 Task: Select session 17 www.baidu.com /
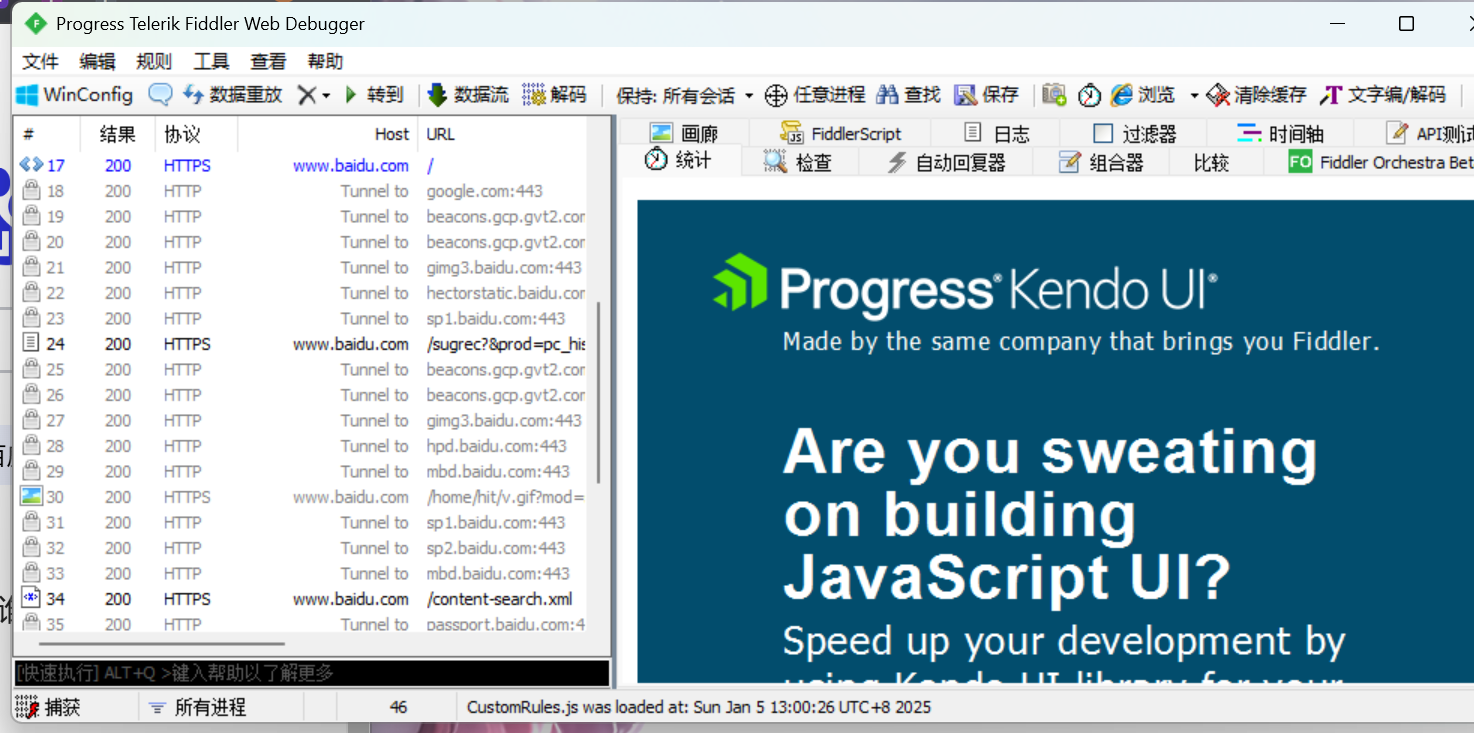pyautogui.click(x=302, y=166)
